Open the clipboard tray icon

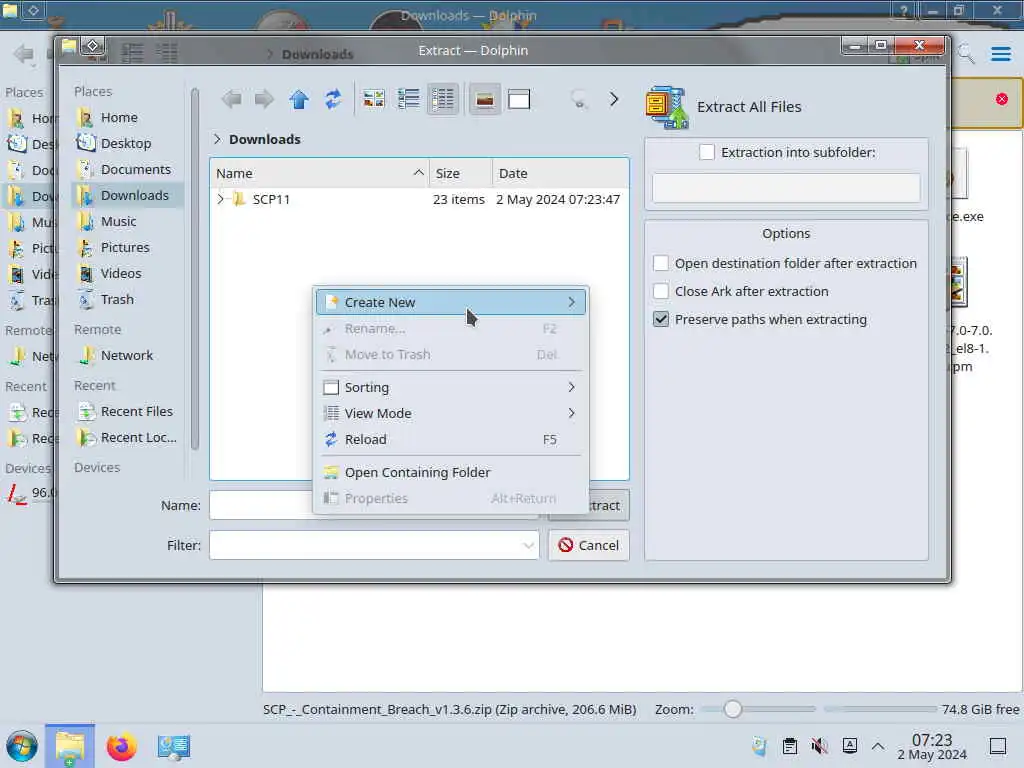790,746
